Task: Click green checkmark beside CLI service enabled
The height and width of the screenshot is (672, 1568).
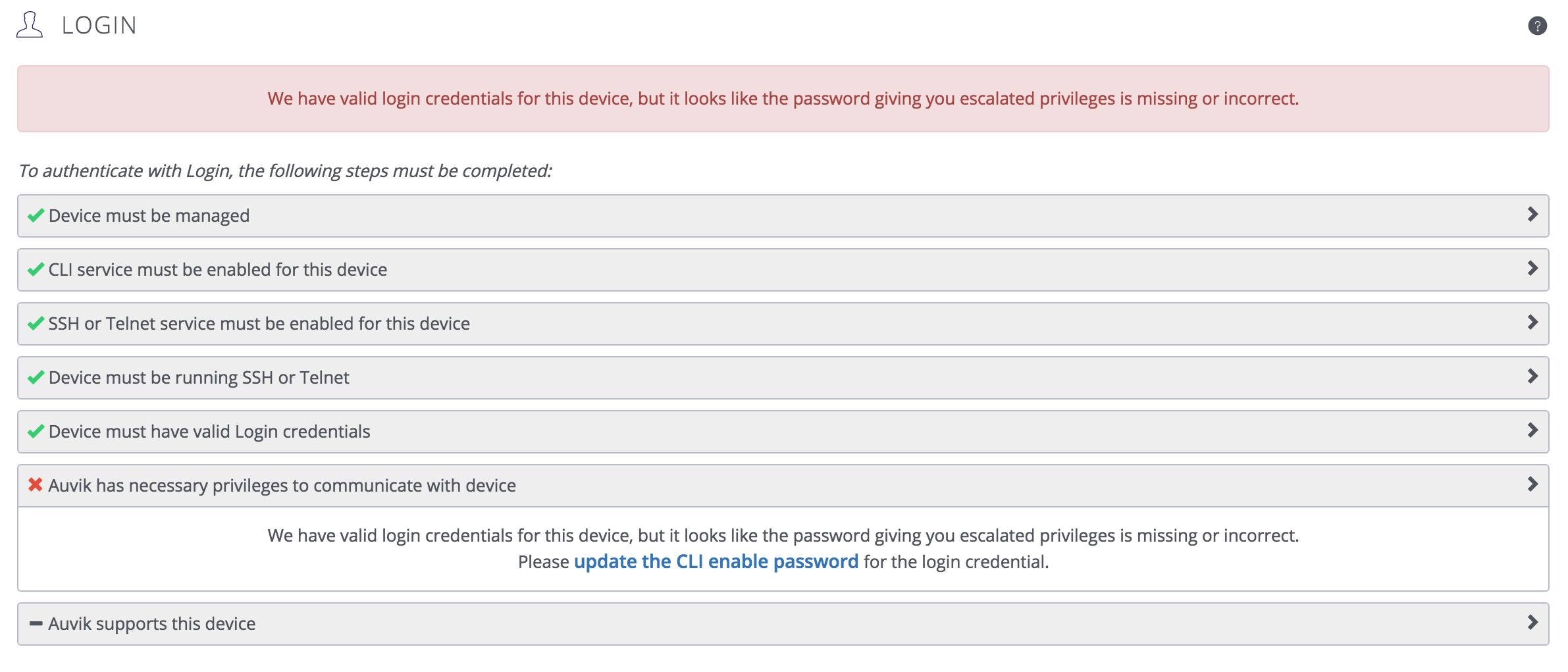Action: point(36,269)
